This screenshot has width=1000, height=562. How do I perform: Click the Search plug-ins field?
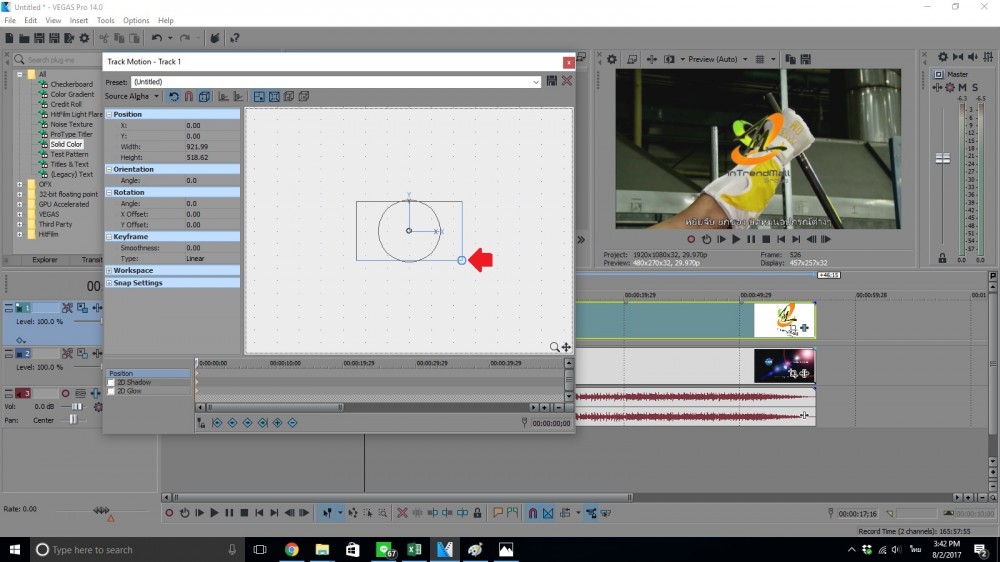click(x=57, y=59)
